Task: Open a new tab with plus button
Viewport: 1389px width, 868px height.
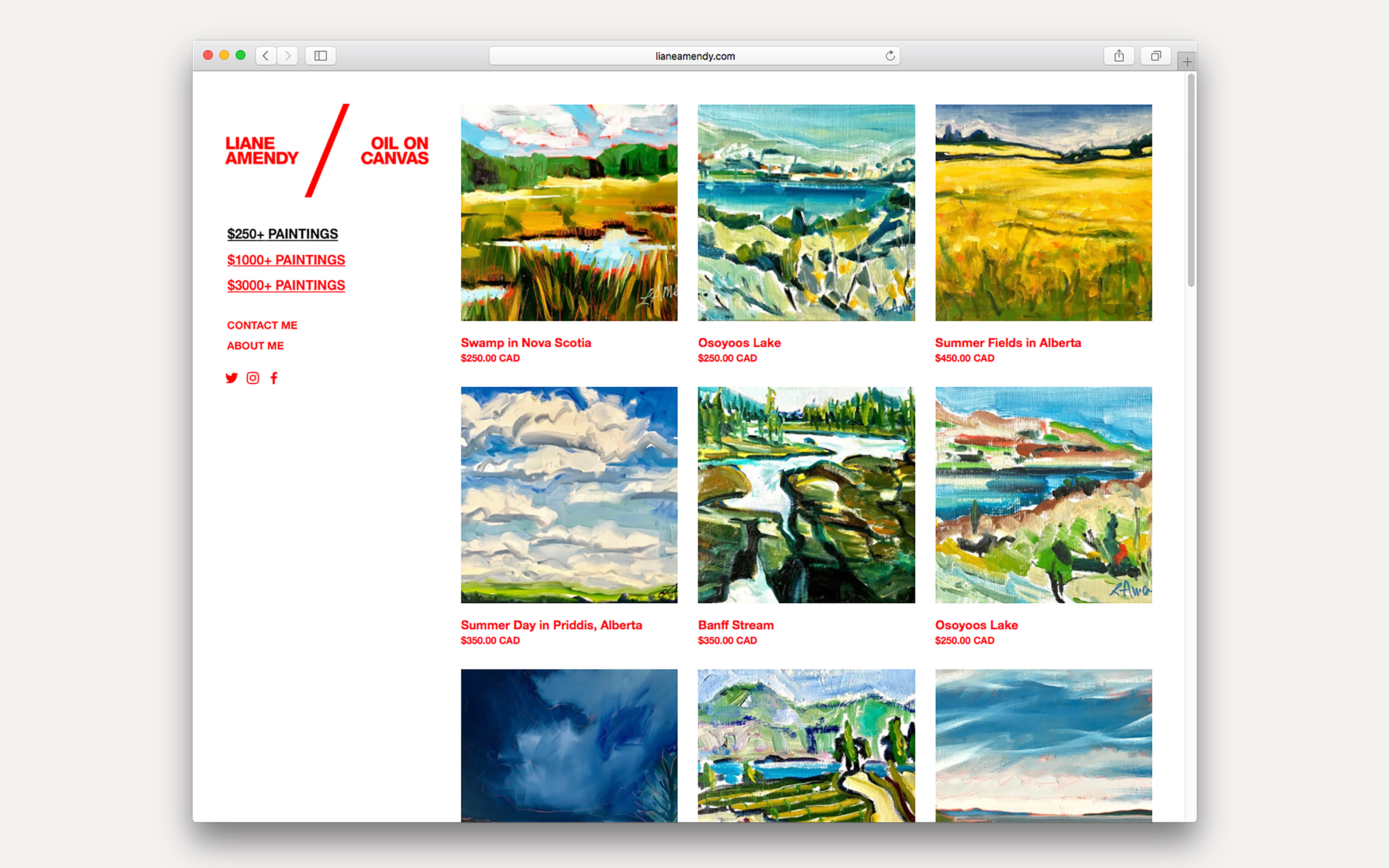Action: click(x=1187, y=62)
